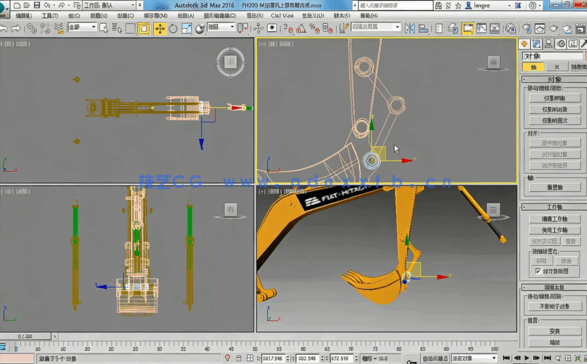Click the time slider showing 0 / 100
The image size is (587, 364).
(x=25, y=336)
